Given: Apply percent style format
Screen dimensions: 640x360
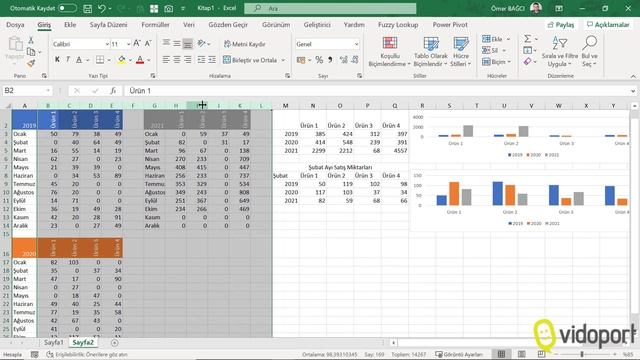Looking at the screenshot, I should tap(319, 60).
